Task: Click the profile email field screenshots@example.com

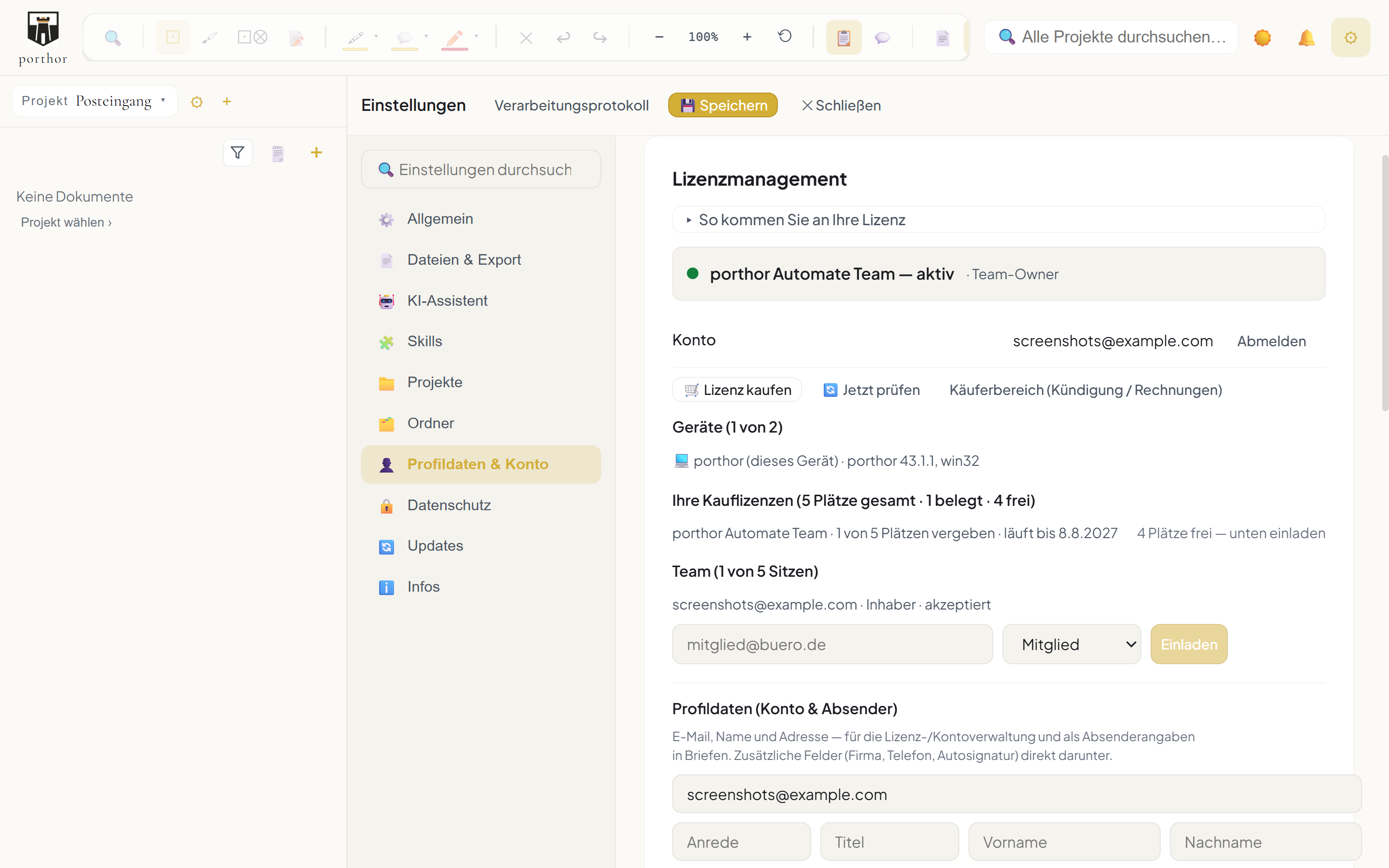Action: tap(1017, 794)
